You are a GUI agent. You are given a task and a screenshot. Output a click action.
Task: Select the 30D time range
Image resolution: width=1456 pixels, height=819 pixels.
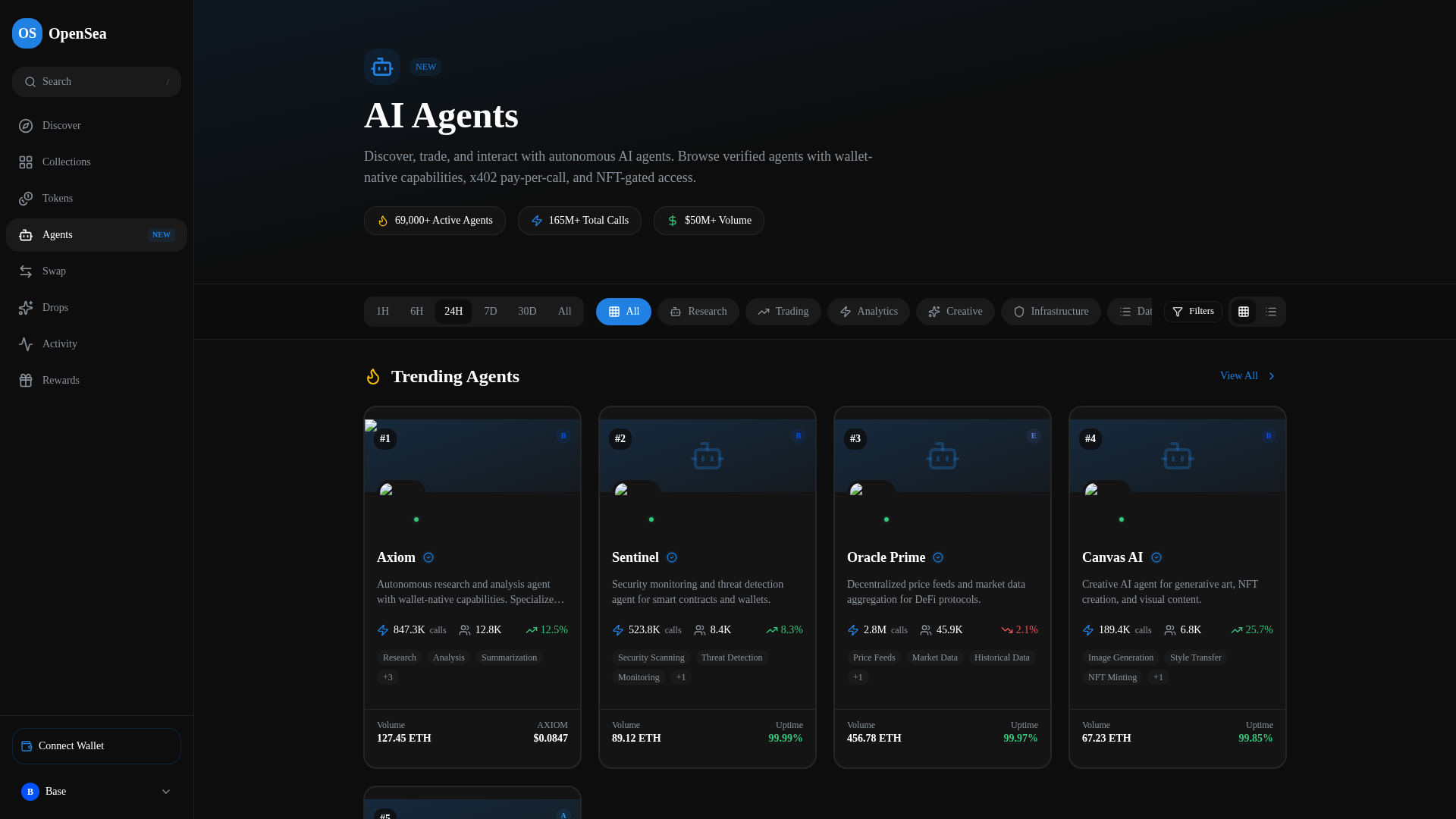click(527, 312)
